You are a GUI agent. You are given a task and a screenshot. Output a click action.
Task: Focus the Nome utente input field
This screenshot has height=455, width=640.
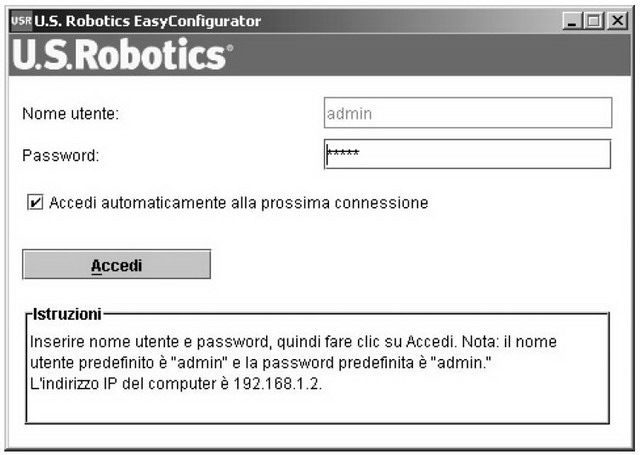click(467, 113)
